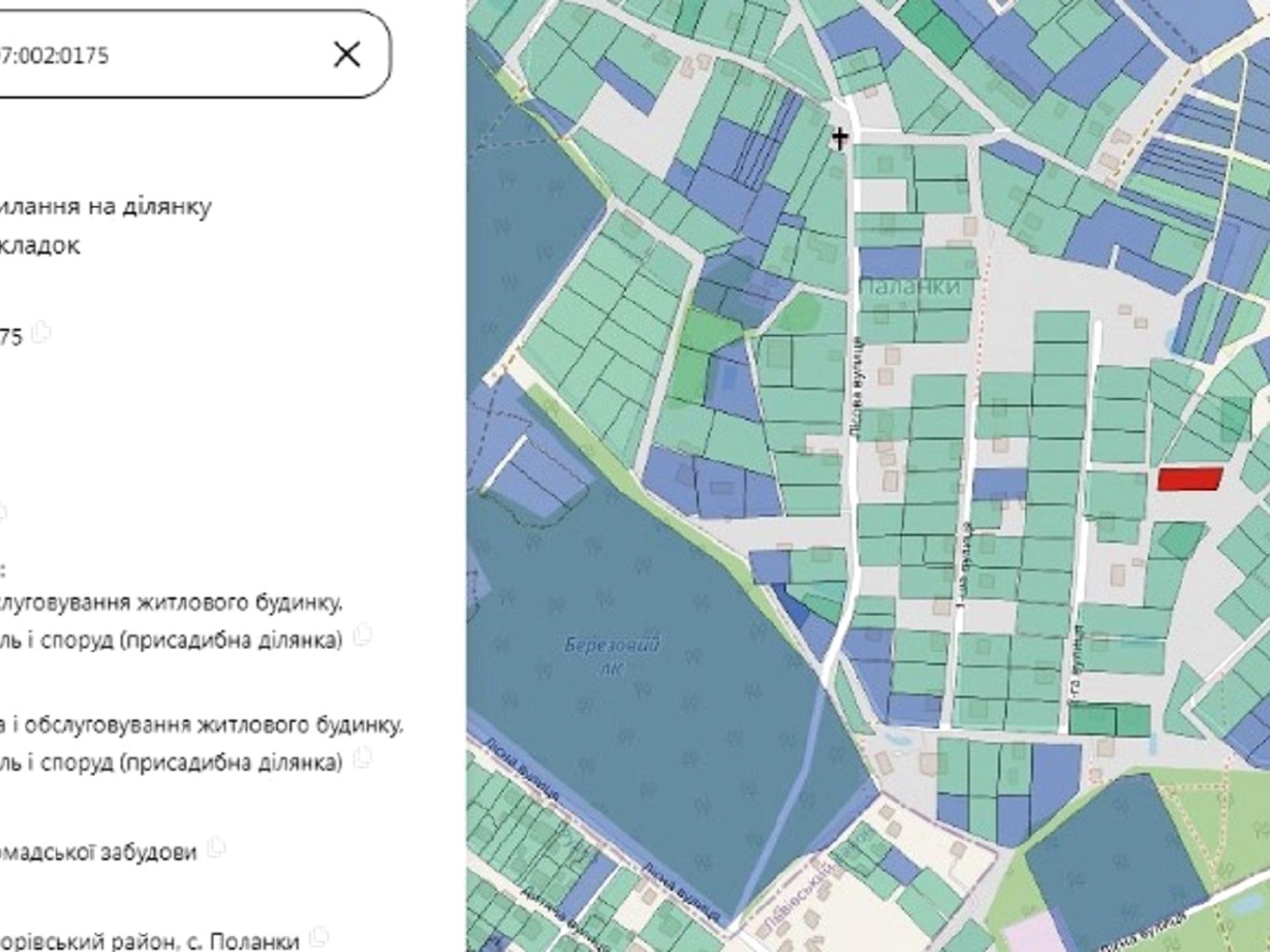This screenshot has width=1270, height=952.
Task: Clear the cadastral number search field
Action: point(347,54)
